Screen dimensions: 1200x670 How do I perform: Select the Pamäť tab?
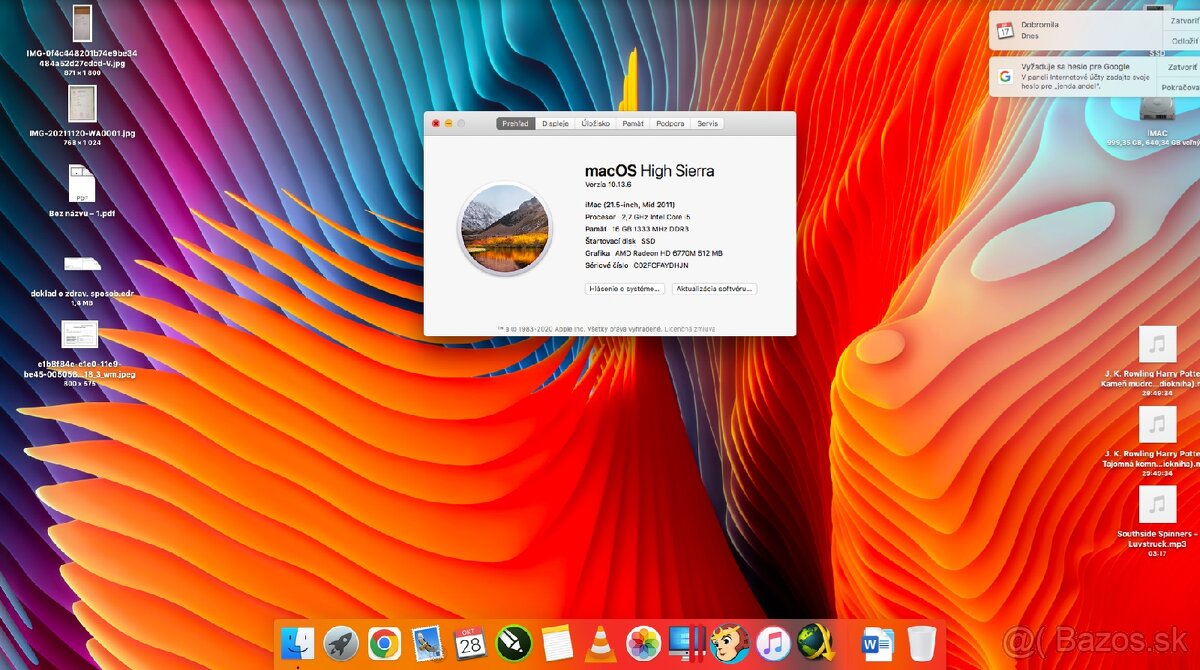pos(633,124)
